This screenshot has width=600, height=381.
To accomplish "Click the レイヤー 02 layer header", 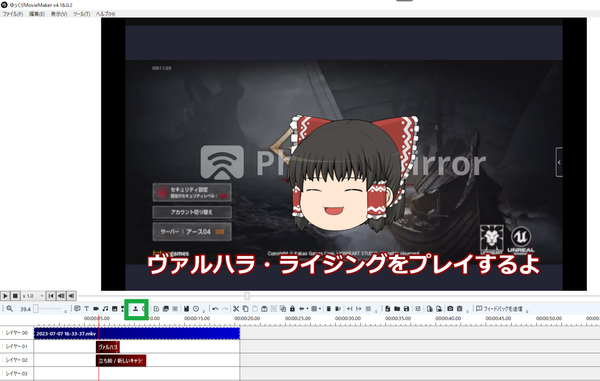I will click(x=17, y=360).
